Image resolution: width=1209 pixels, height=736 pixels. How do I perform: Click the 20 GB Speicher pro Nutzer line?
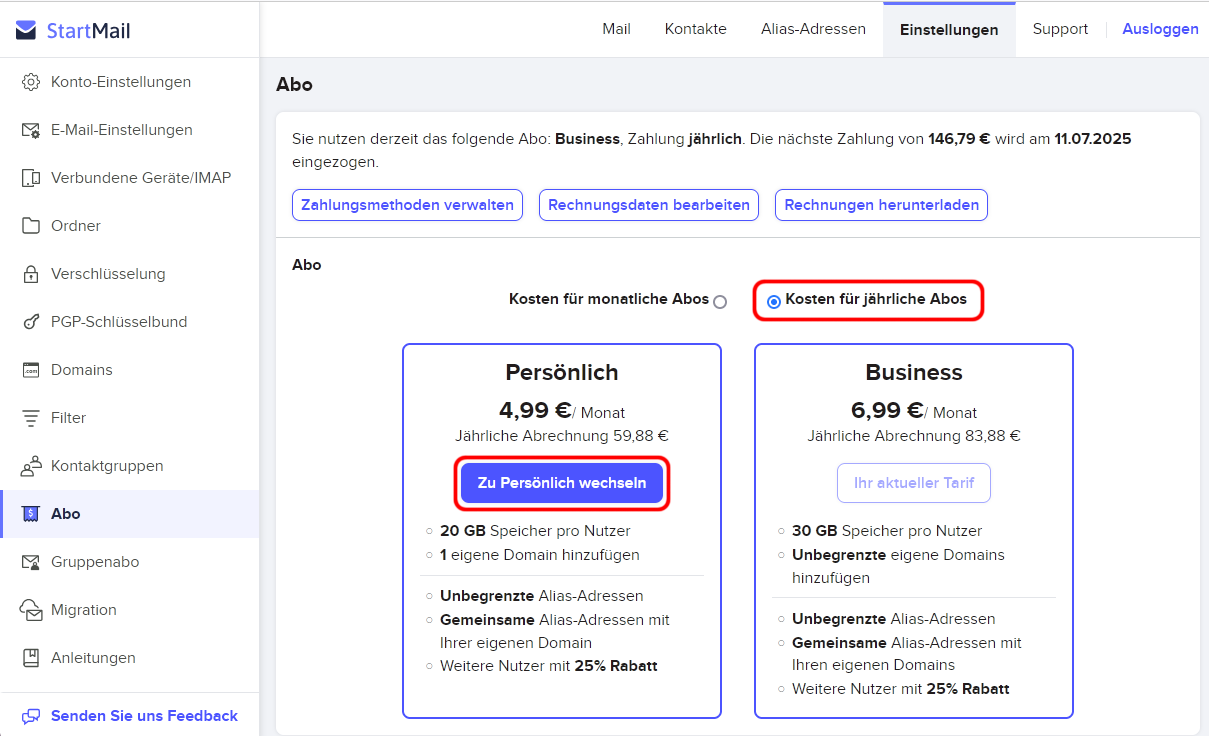click(x=535, y=531)
